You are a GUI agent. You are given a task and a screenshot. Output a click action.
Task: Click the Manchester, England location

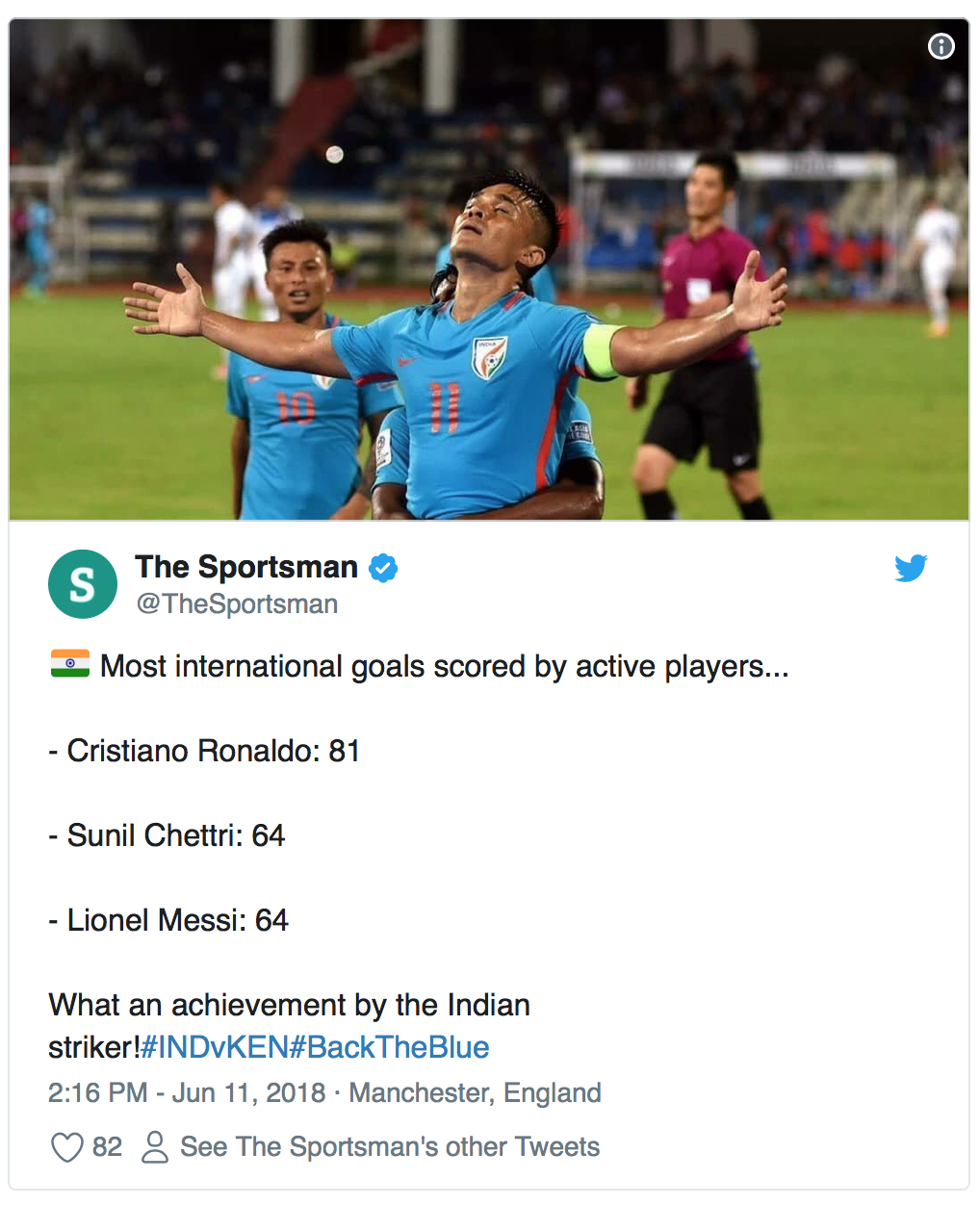click(x=475, y=1092)
